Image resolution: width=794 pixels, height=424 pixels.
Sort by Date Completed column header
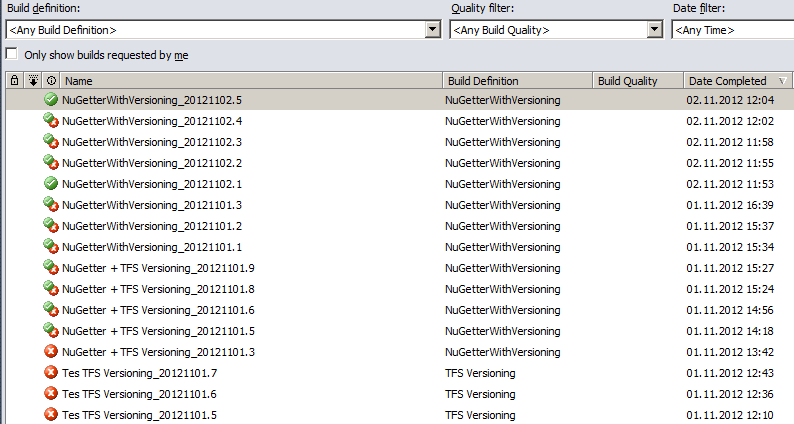pos(738,81)
